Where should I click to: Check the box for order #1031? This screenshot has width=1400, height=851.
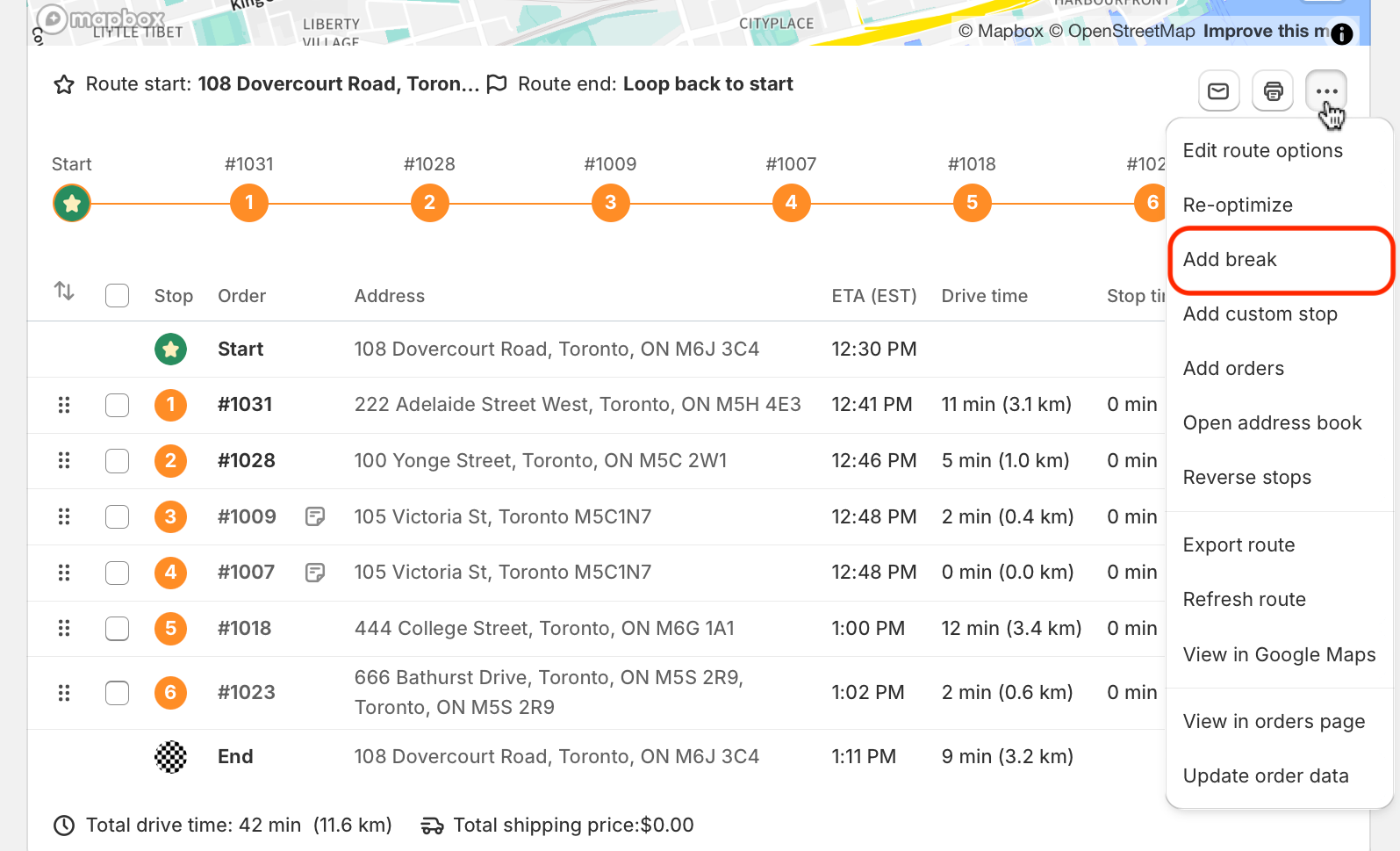tap(117, 405)
